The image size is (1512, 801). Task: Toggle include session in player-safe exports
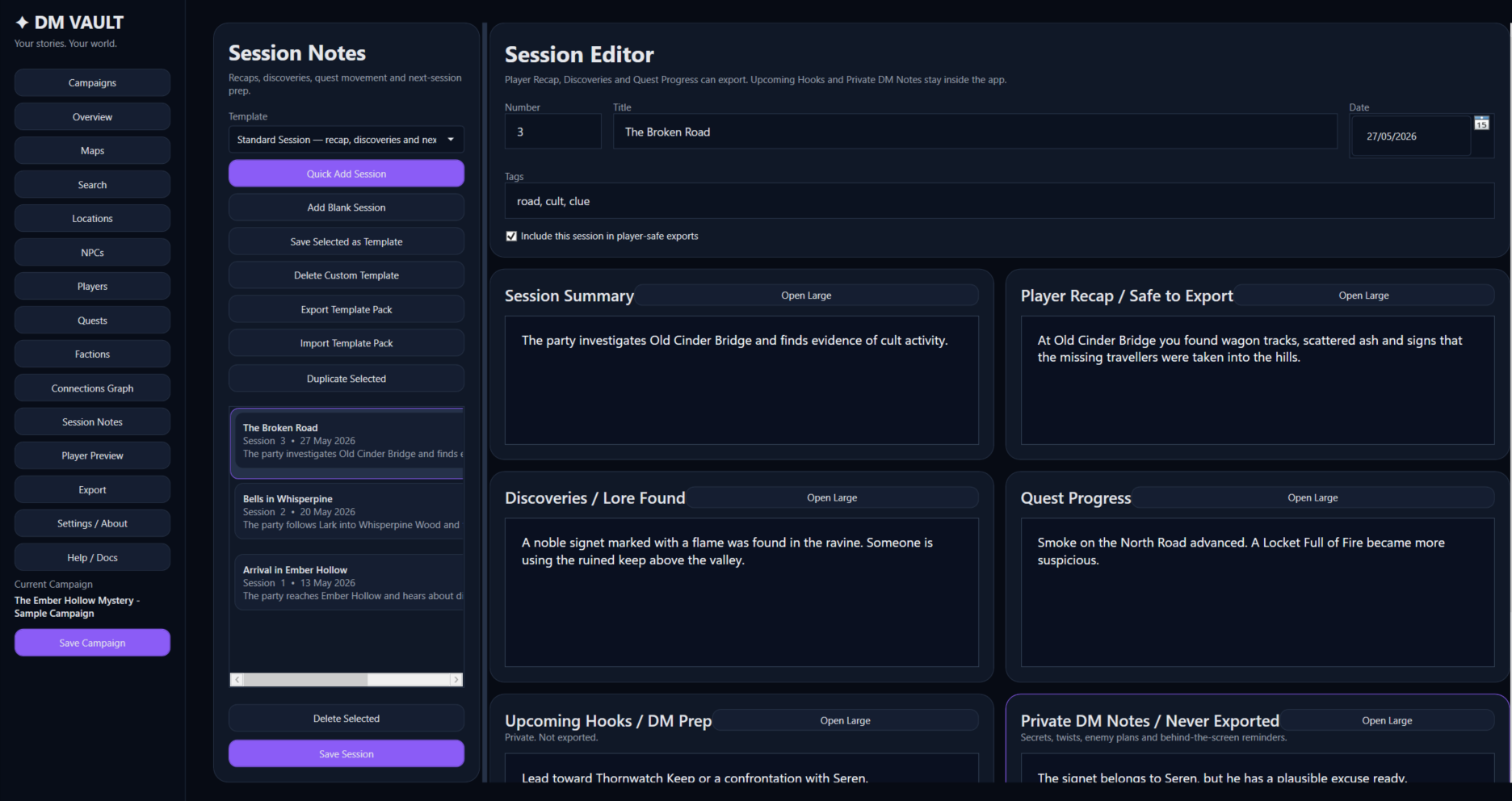click(x=511, y=237)
